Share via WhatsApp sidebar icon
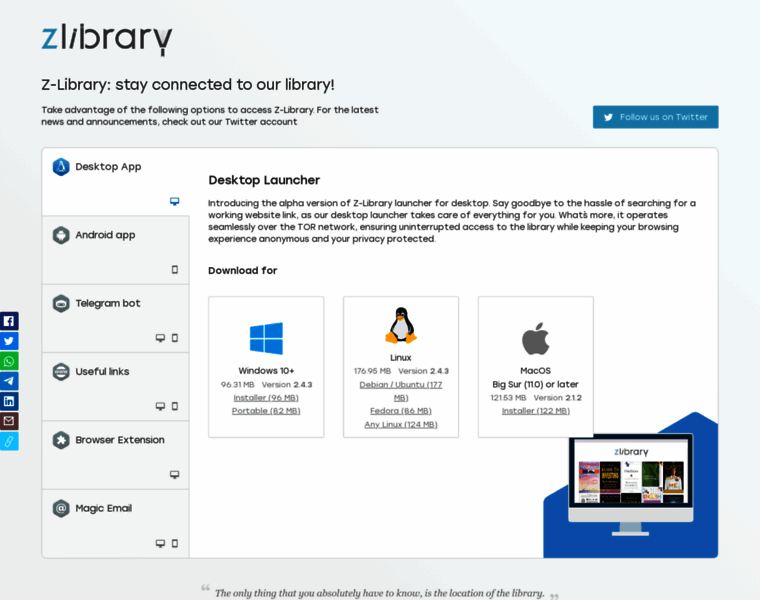The image size is (760, 600). coord(9,361)
